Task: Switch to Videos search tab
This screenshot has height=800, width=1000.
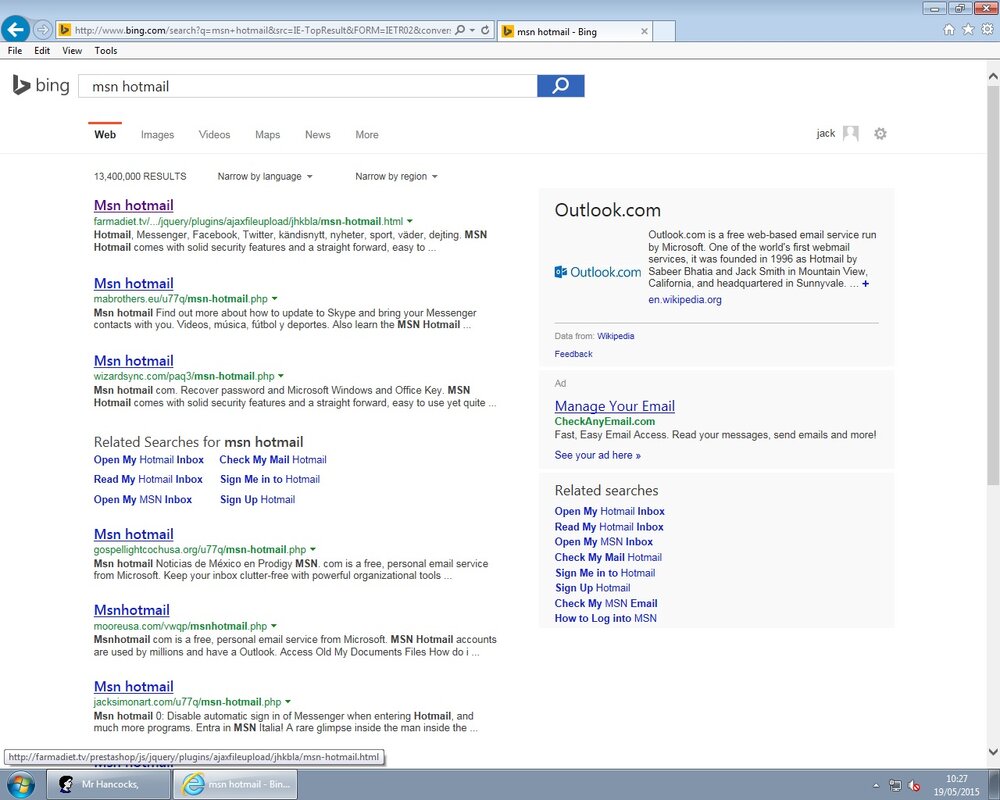Action: tap(214, 135)
